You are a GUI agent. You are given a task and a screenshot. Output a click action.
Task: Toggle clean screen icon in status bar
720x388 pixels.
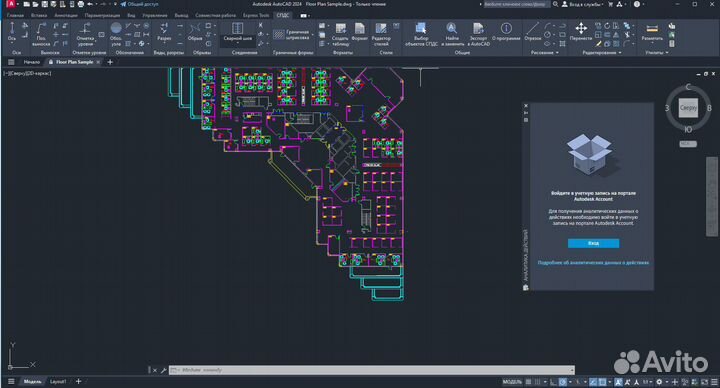[x=705, y=382]
